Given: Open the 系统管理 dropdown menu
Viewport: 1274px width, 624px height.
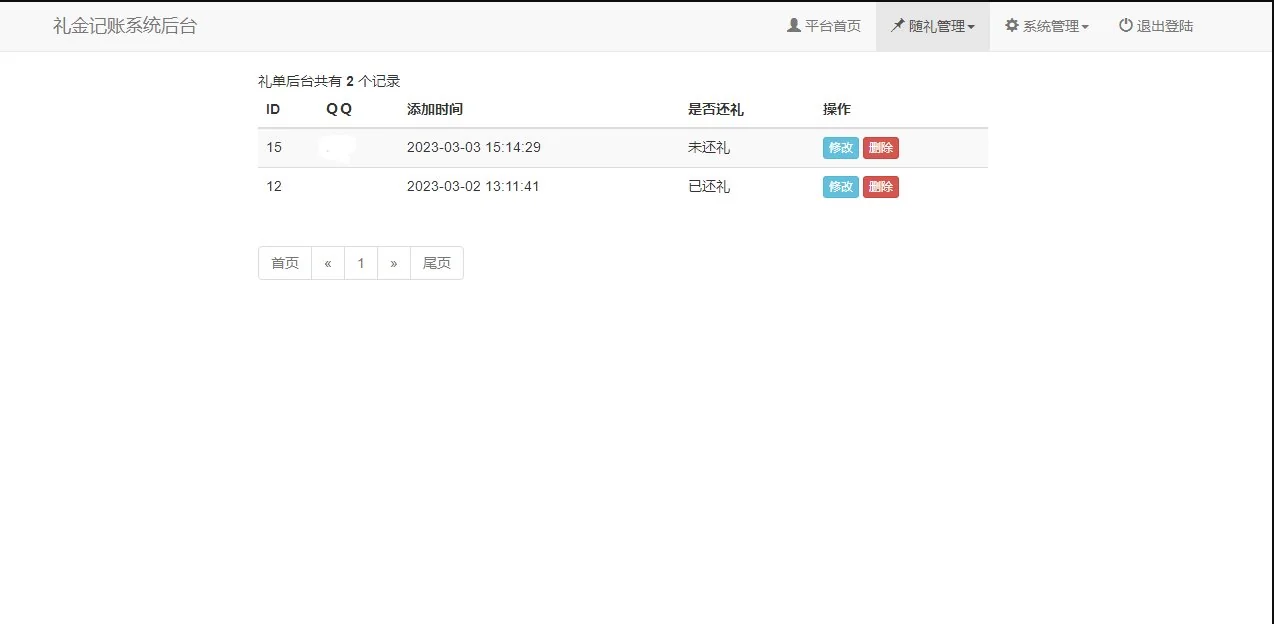Looking at the screenshot, I should point(1047,26).
